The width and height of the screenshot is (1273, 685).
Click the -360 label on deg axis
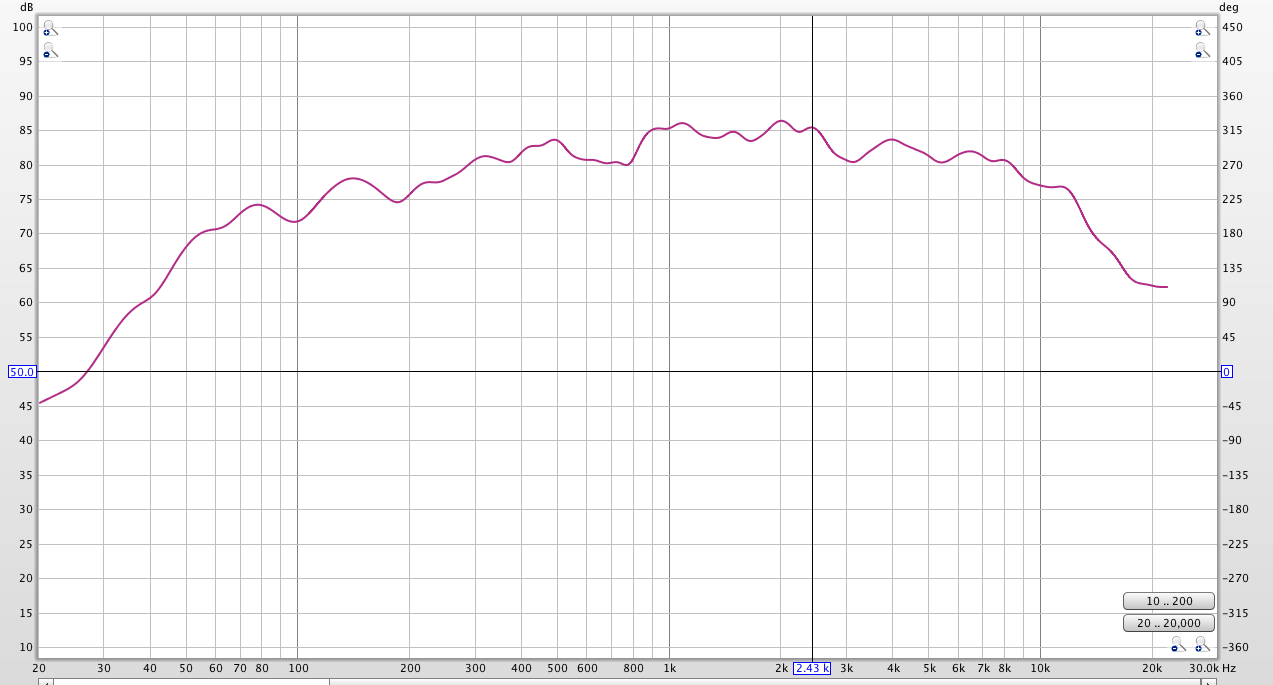(x=1235, y=647)
